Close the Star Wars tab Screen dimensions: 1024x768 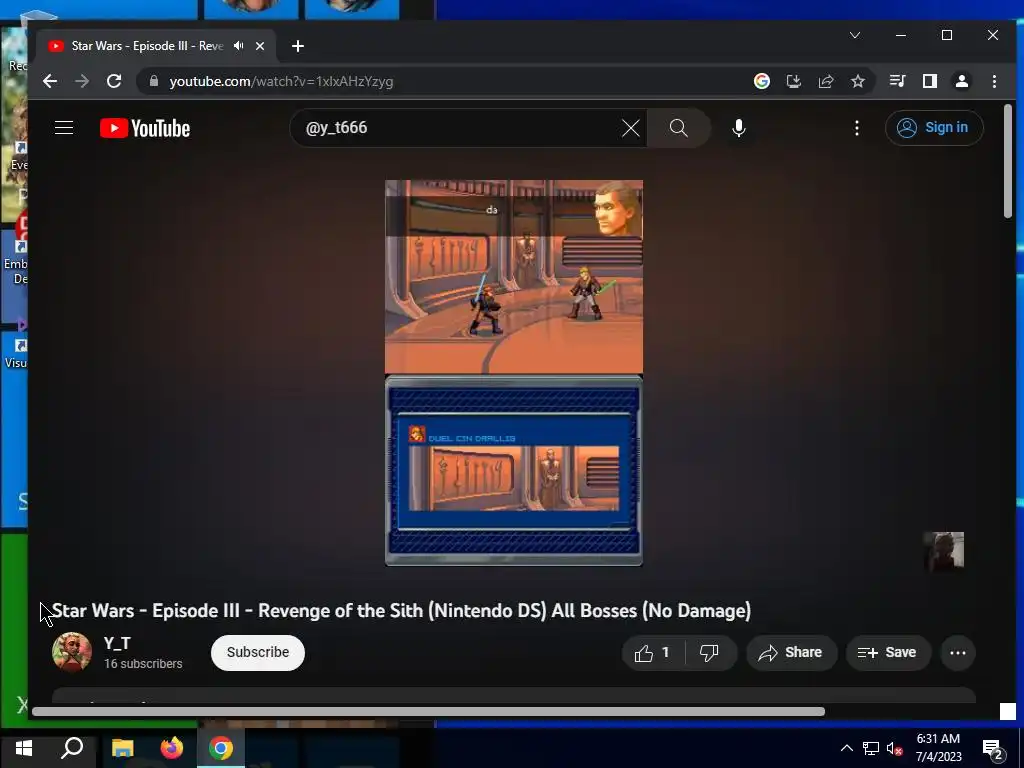click(x=260, y=46)
